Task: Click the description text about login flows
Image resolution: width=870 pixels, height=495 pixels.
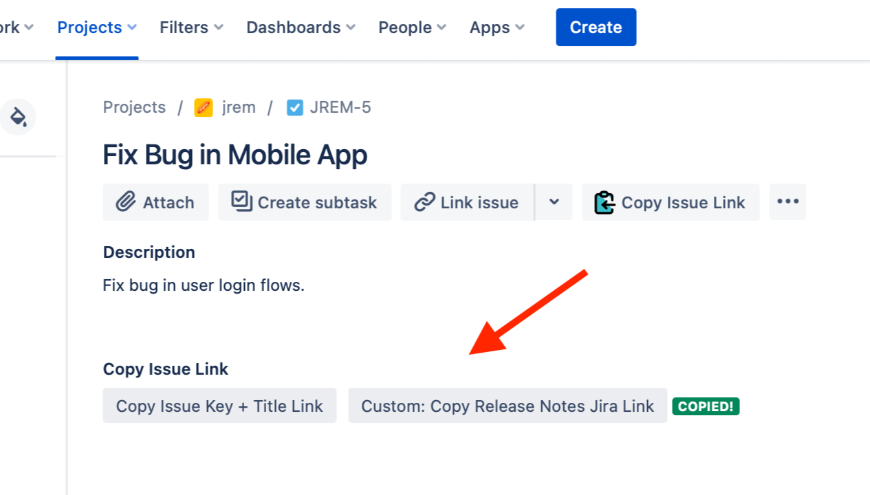Action: (203, 285)
